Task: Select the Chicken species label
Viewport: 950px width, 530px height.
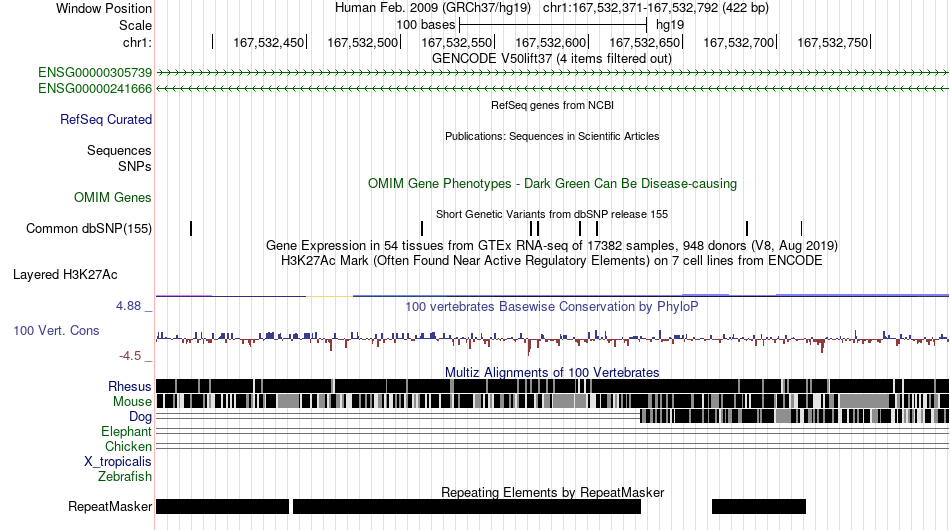Action: point(128,446)
